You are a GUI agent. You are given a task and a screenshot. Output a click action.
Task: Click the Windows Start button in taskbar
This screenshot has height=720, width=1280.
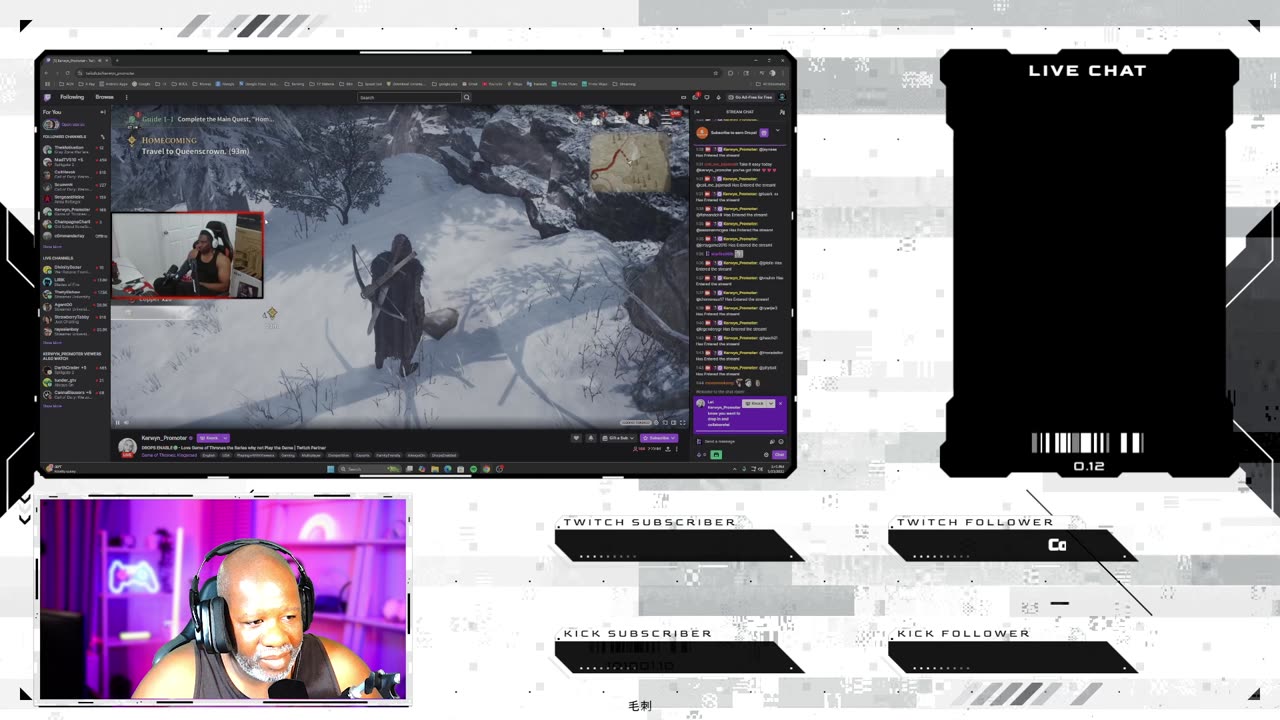point(330,468)
